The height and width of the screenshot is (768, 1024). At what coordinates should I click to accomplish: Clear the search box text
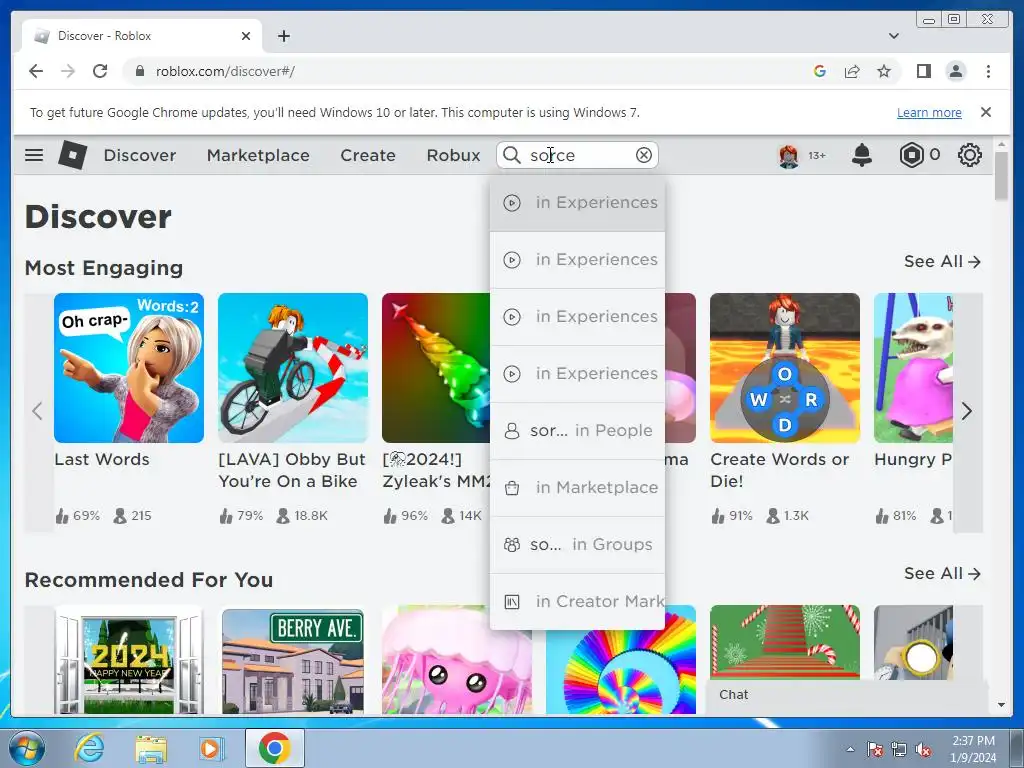click(x=644, y=155)
